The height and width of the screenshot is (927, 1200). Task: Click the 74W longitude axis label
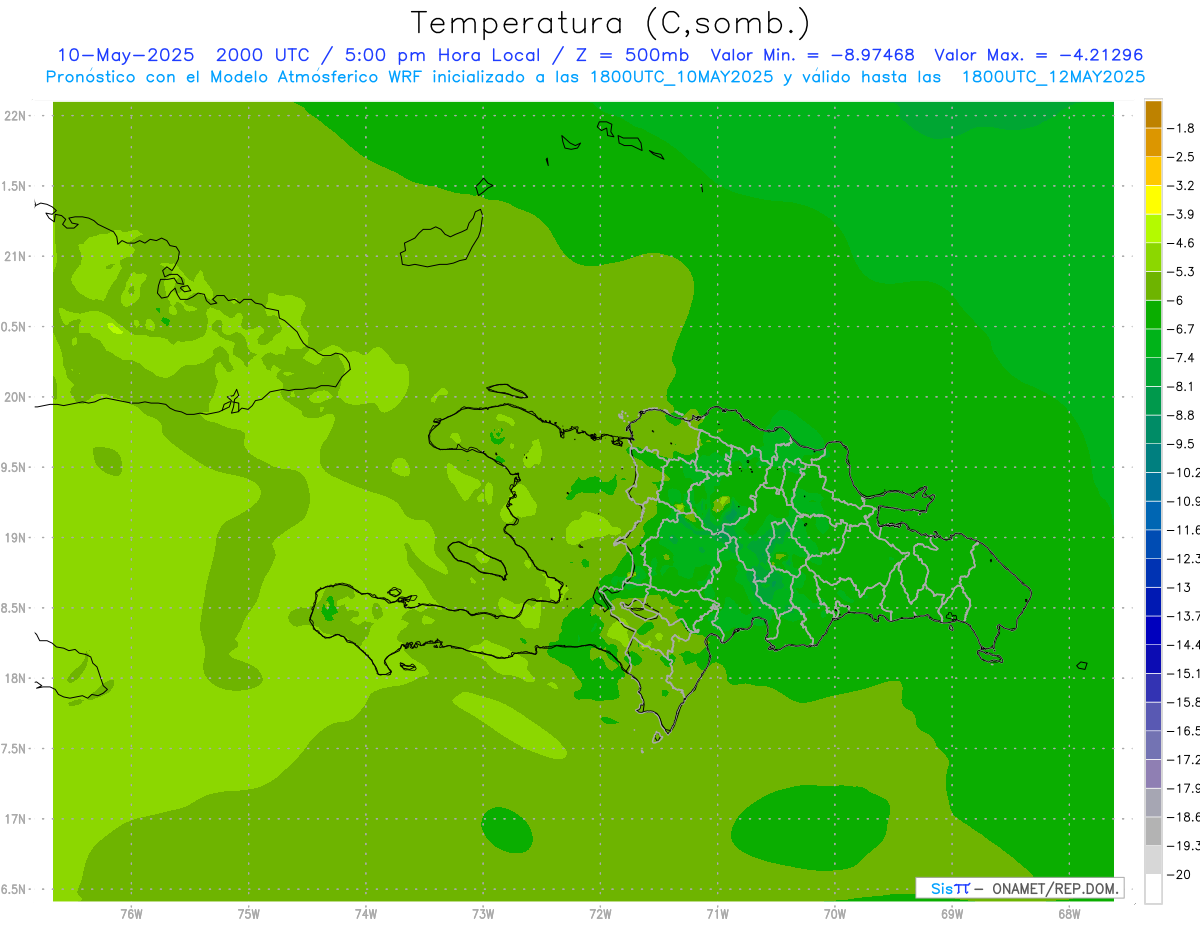[x=366, y=913]
